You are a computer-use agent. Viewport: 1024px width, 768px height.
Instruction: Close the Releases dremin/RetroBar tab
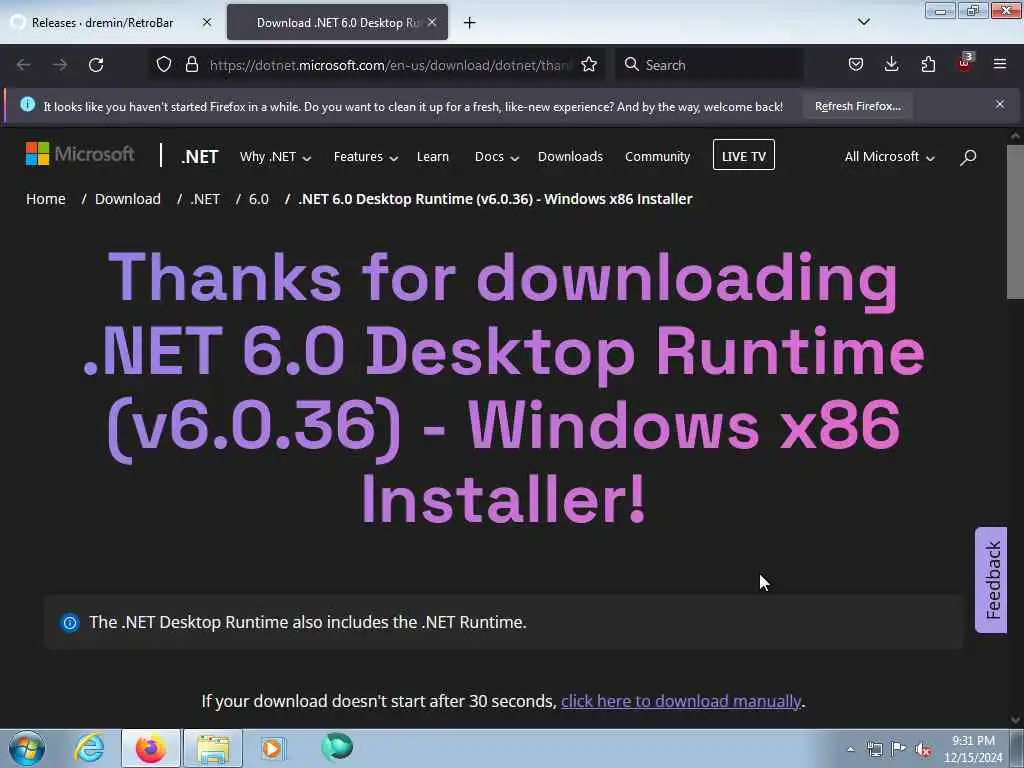coord(207,22)
